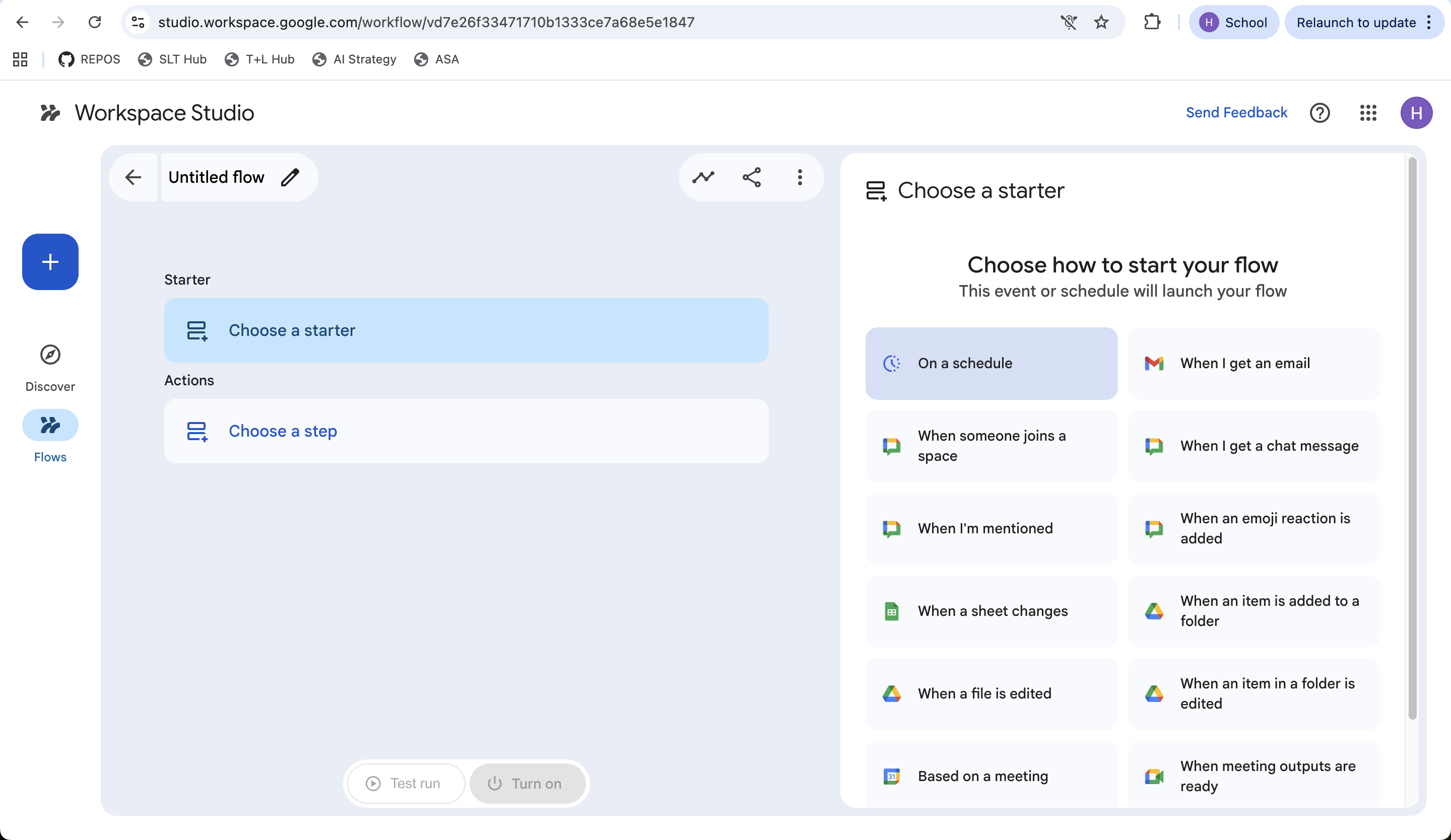1451x840 pixels.
Task: Click the Untitled flow title
Action: 216,177
